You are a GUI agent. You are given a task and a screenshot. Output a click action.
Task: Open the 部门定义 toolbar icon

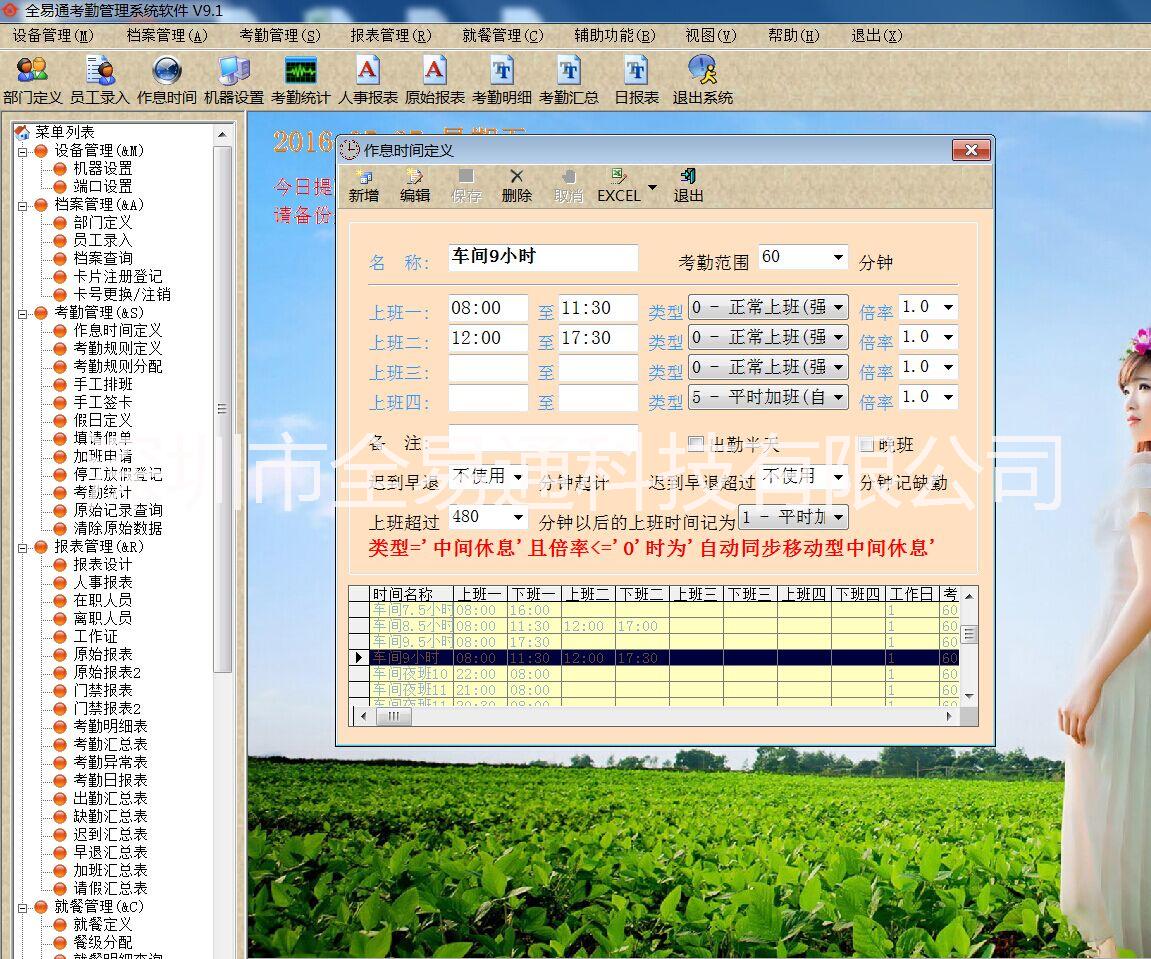click(32, 80)
